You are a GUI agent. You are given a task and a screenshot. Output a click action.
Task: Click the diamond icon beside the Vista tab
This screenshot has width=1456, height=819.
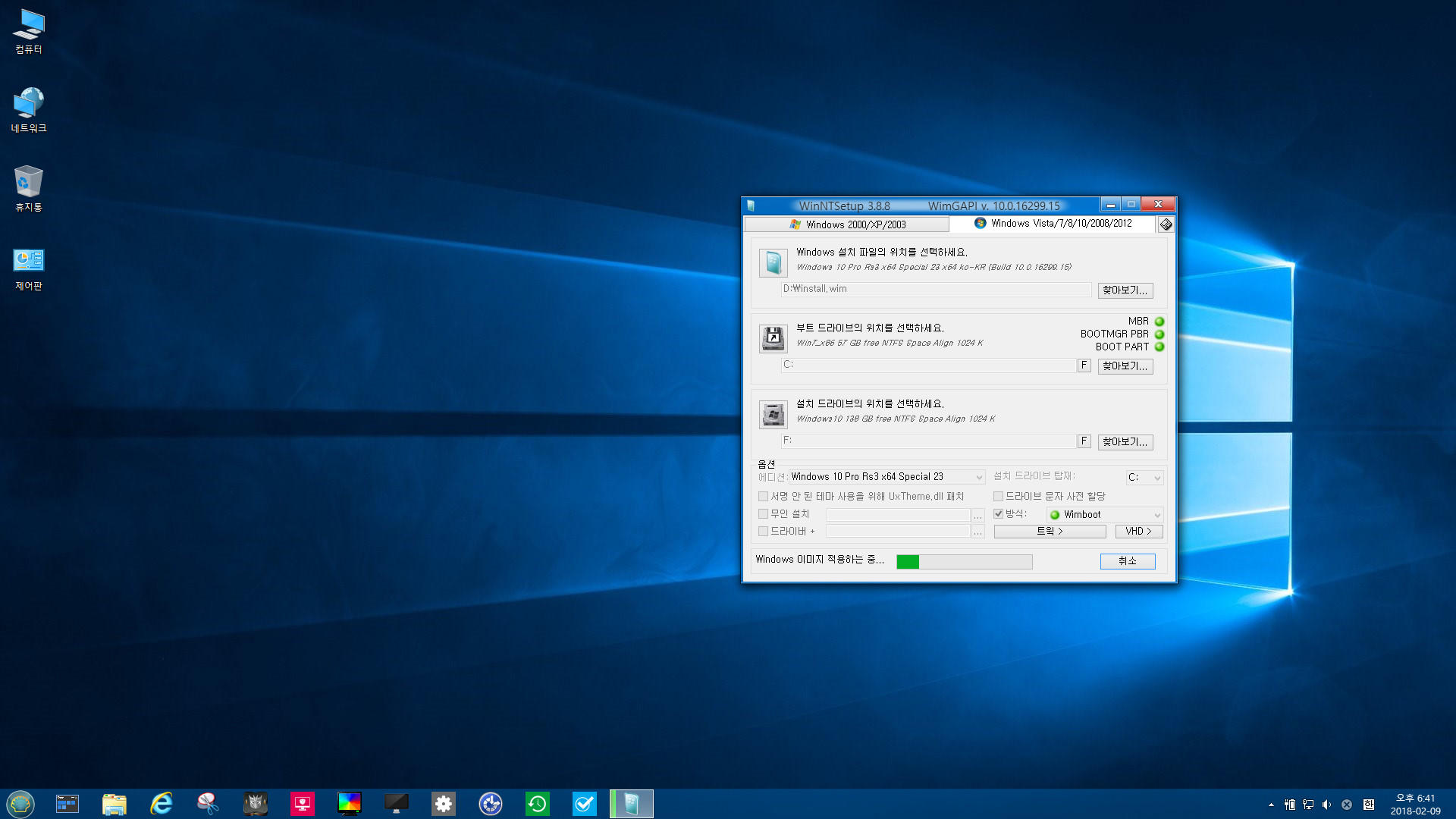[1166, 224]
